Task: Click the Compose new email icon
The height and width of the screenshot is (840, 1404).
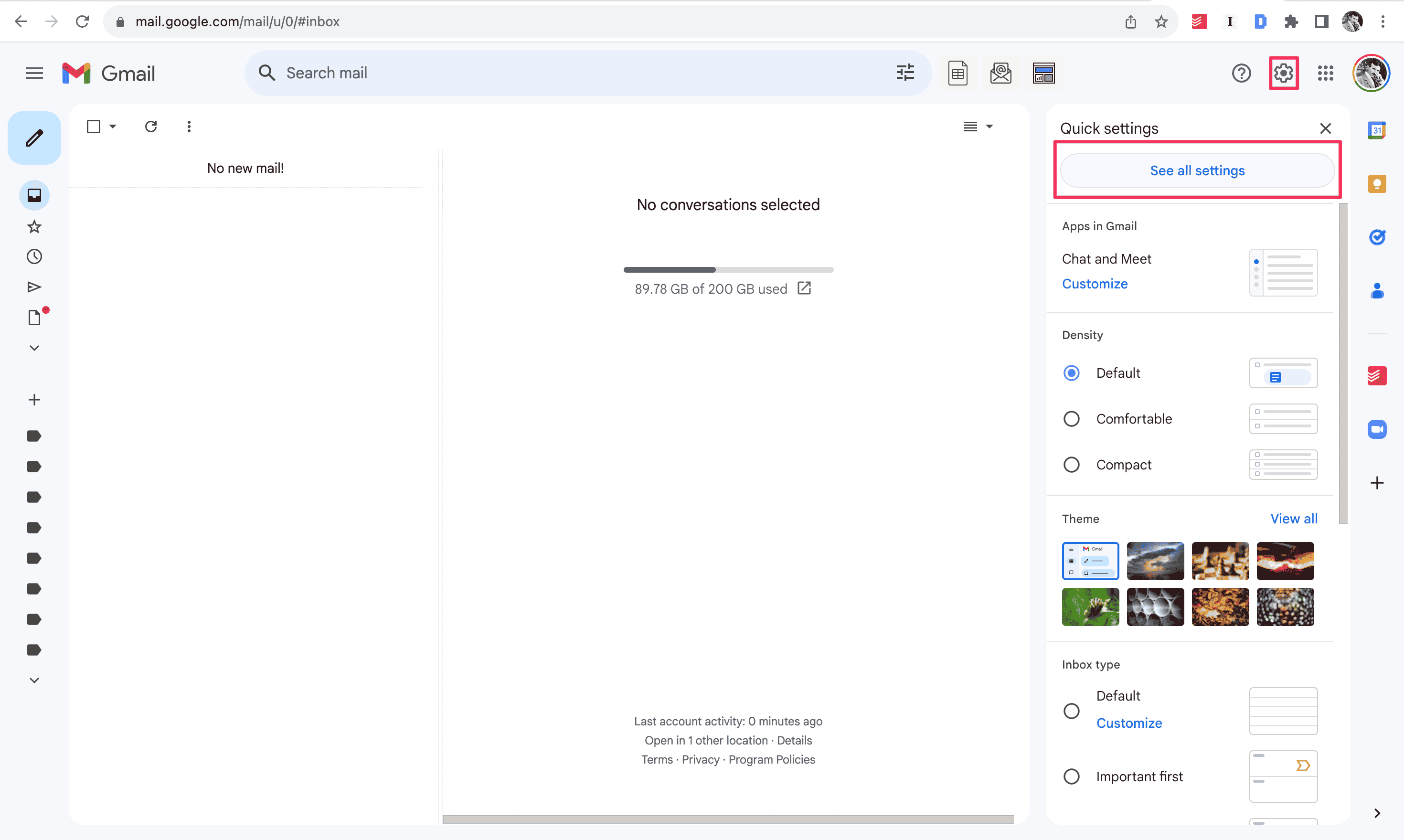Action: tap(34, 138)
